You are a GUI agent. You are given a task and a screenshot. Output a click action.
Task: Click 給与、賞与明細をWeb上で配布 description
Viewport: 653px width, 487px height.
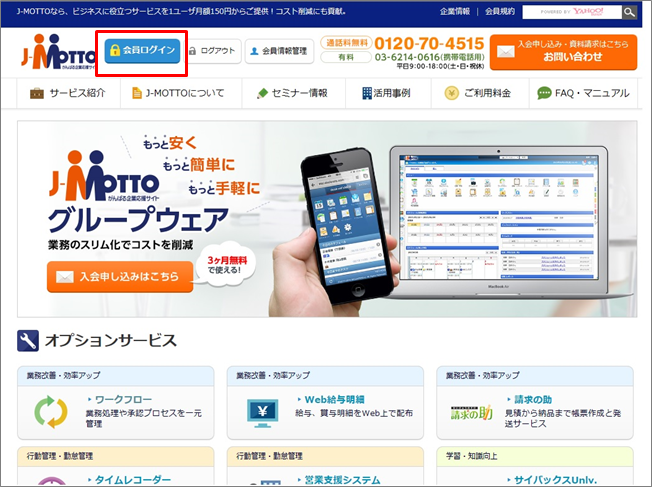tap(354, 413)
